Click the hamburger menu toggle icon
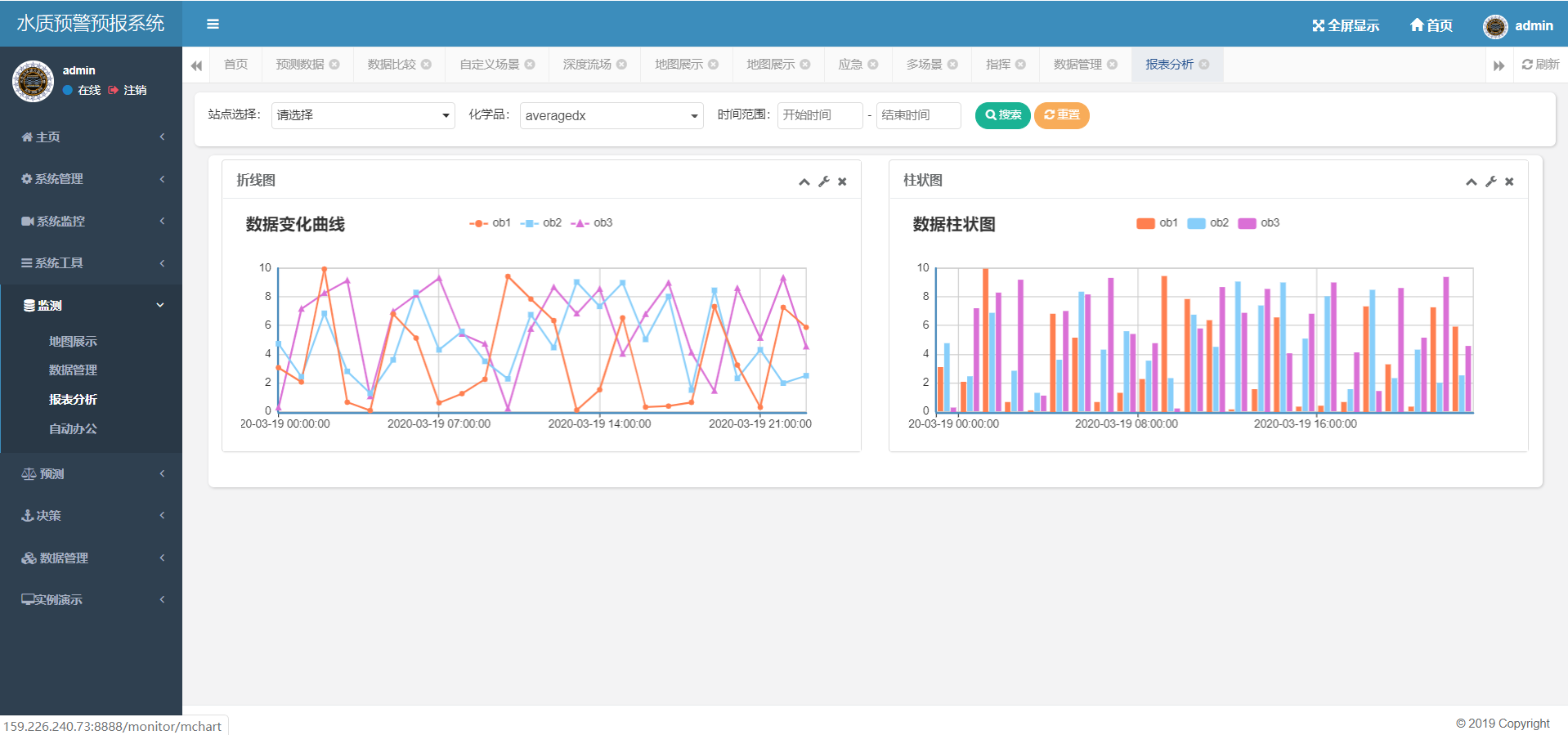 click(x=213, y=25)
